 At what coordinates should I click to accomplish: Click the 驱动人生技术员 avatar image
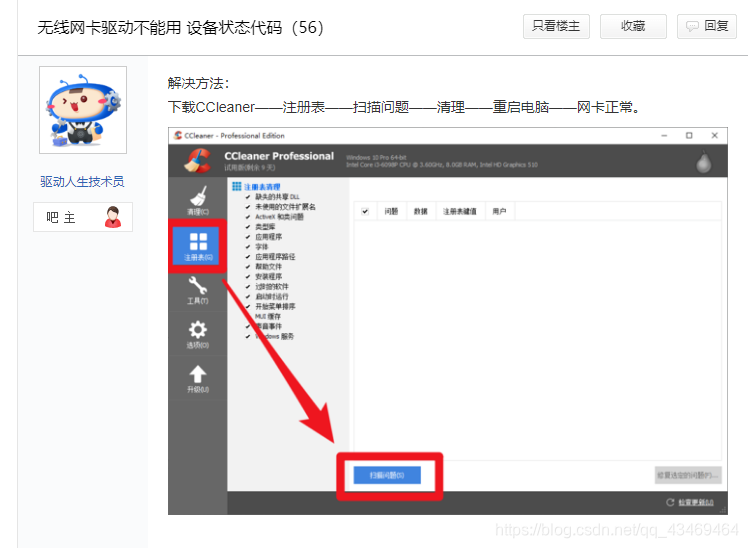[83, 110]
